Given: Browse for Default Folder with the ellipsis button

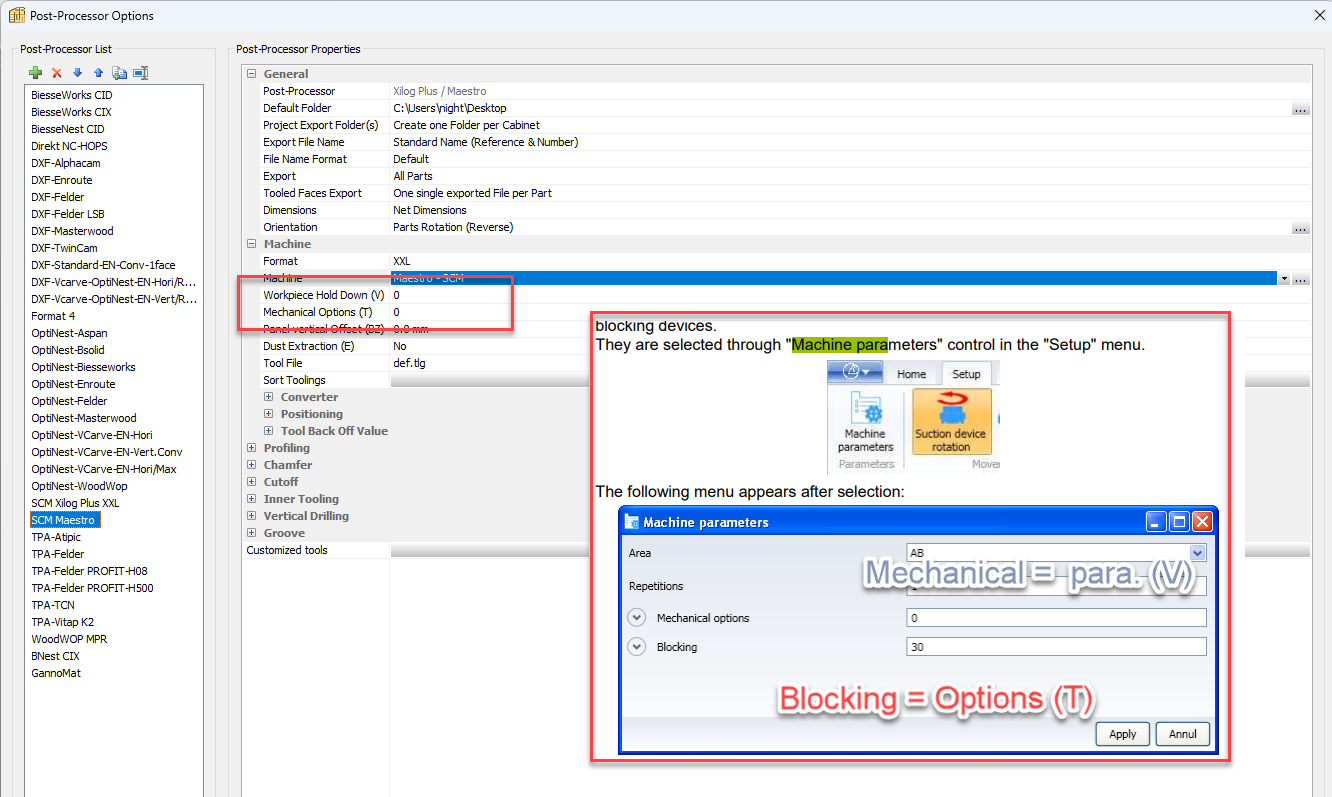Looking at the screenshot, I should click(x=1300, y=108).
